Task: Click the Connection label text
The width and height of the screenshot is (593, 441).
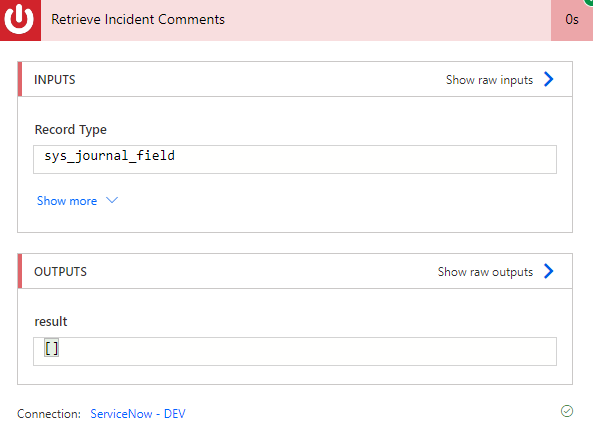Action: click(x=49, y=414)
